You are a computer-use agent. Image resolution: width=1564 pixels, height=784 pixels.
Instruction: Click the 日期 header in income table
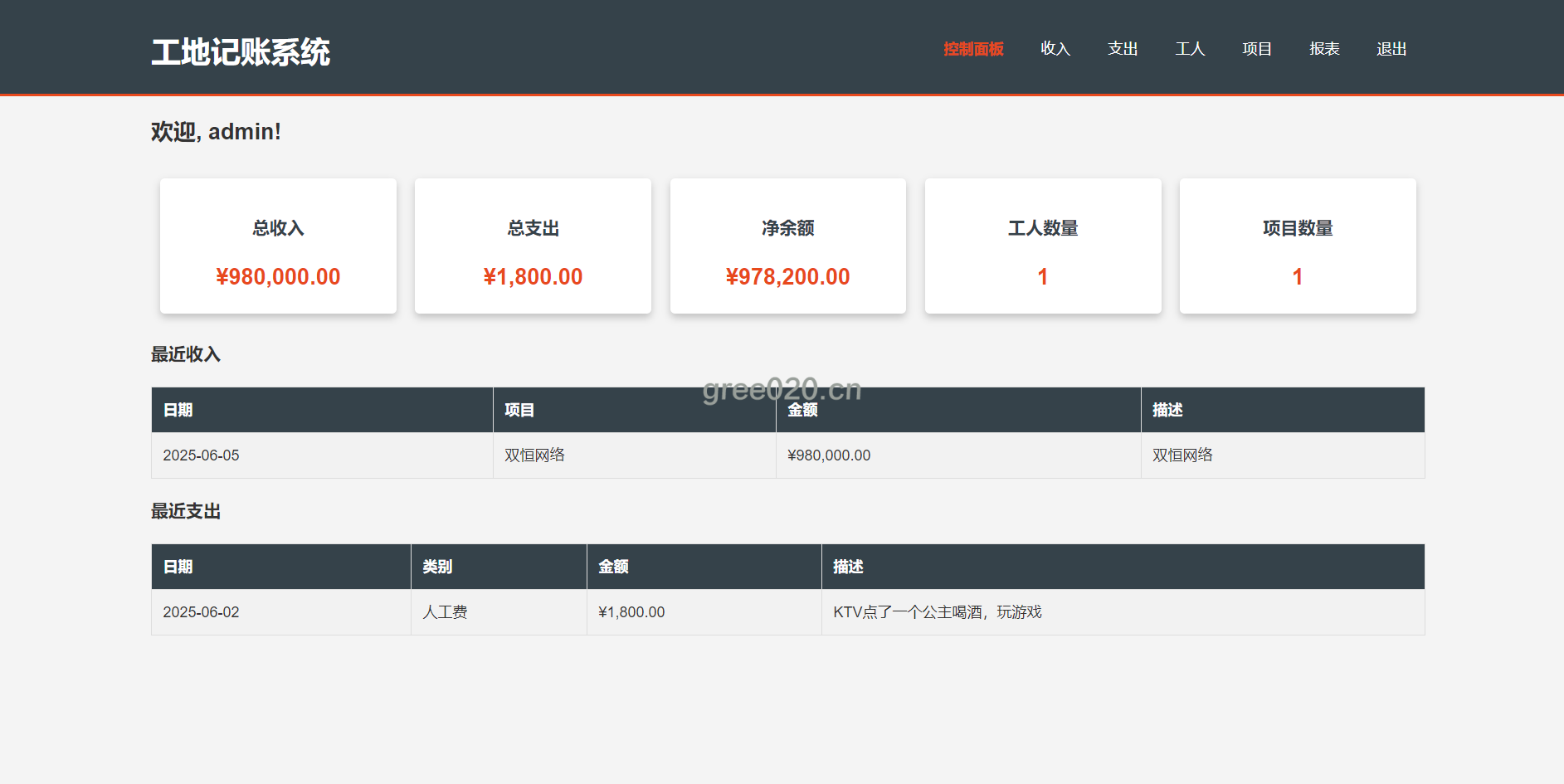point(178,410)
